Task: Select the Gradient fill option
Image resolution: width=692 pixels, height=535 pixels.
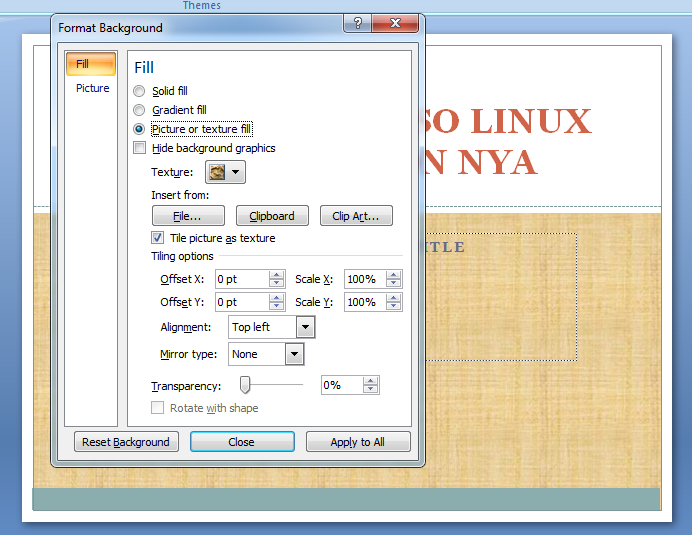Action: (x=139, y=110)
